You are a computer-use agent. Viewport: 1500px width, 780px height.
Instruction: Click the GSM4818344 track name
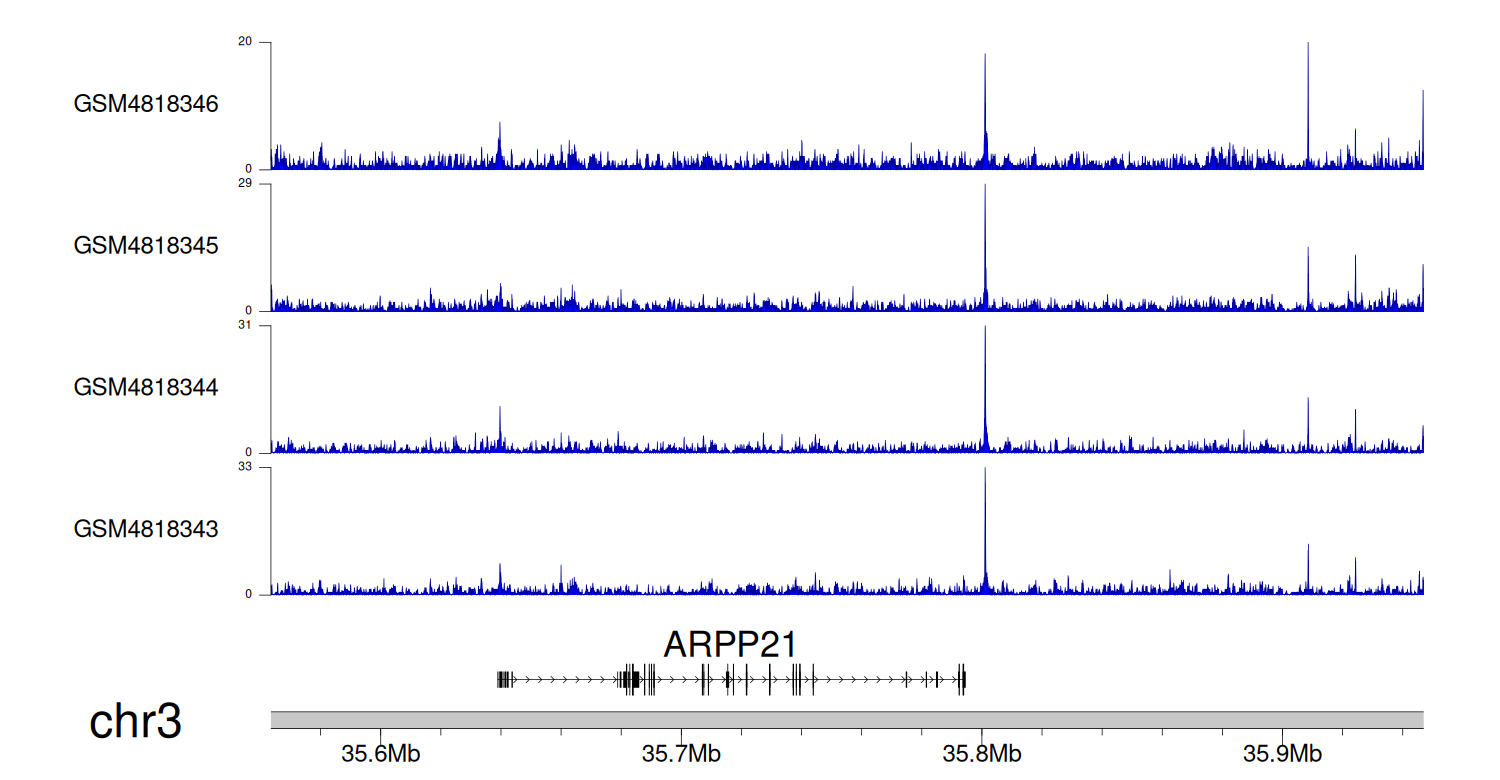(146, 387)
